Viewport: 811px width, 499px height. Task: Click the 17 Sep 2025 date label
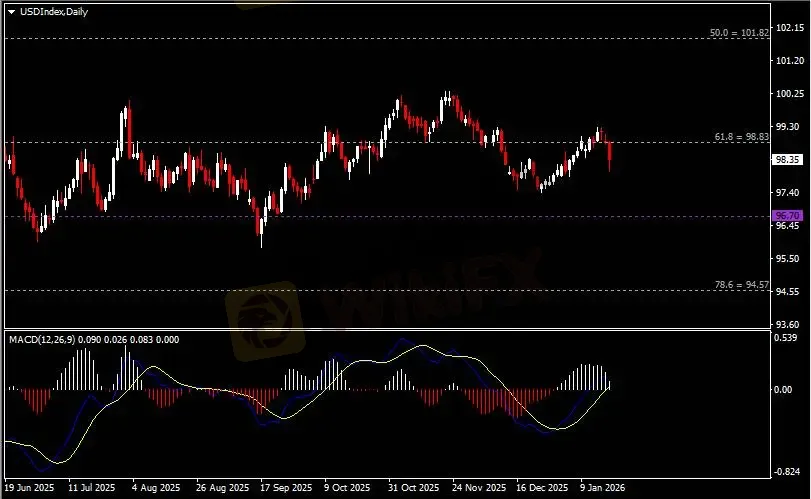tap(286, 488)
